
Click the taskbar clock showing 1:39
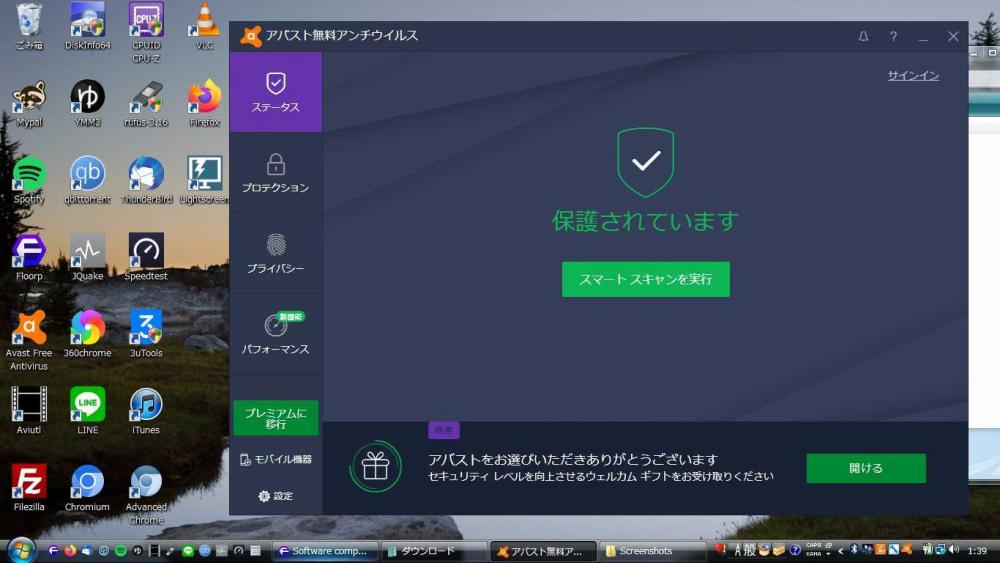tap(977, 550)
